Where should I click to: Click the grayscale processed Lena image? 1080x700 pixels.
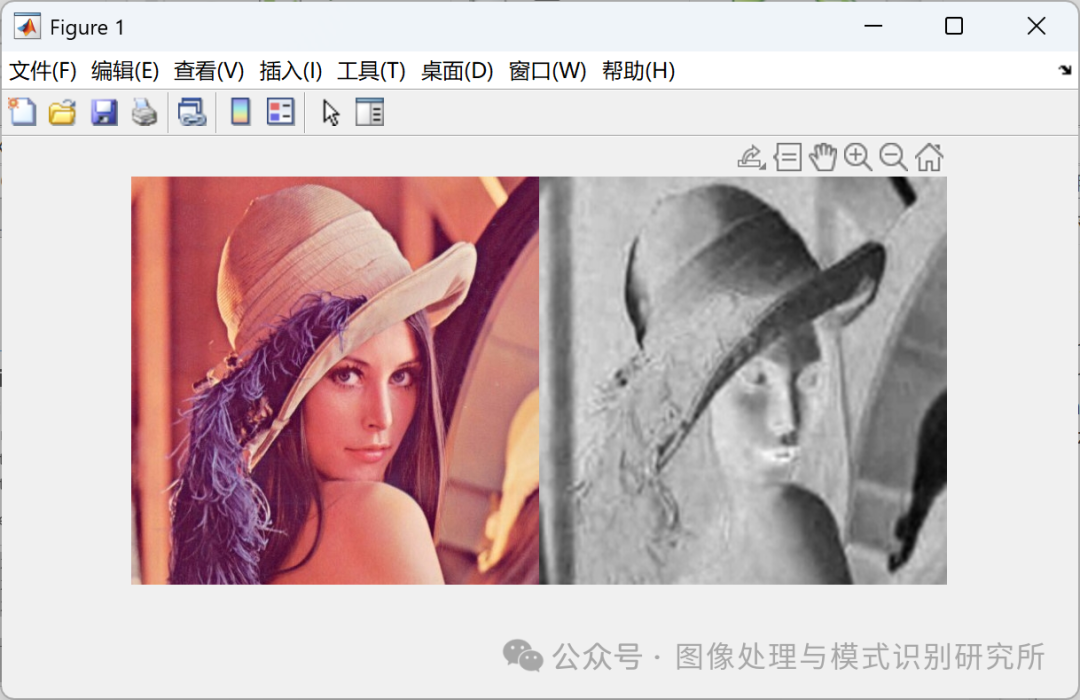(743, 380)
